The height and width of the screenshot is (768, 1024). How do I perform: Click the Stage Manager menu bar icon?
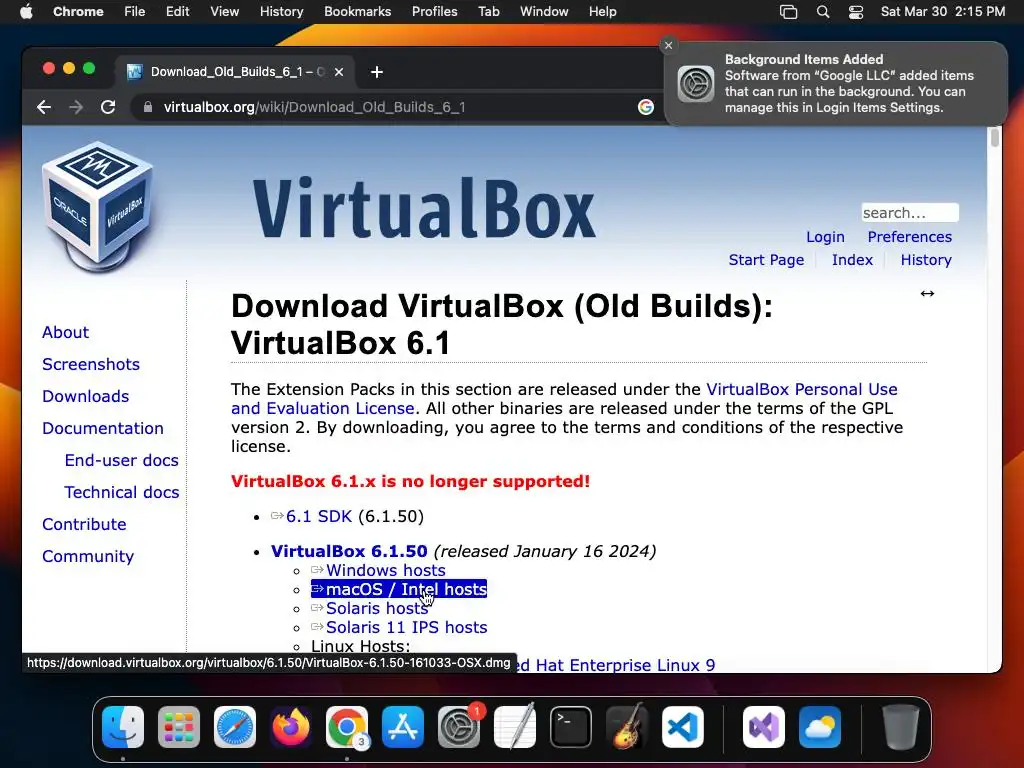point(789,12)
